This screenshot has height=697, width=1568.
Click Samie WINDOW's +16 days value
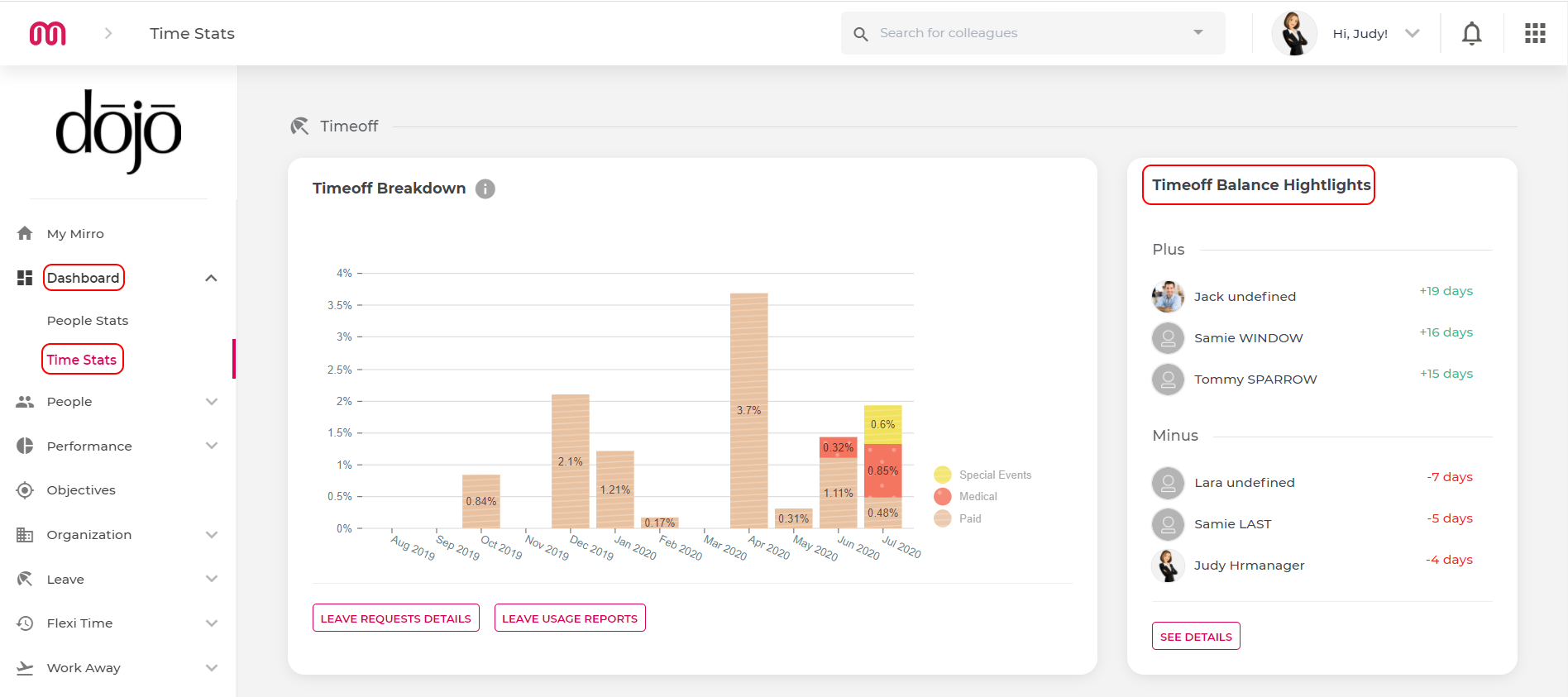(1446, 332)
